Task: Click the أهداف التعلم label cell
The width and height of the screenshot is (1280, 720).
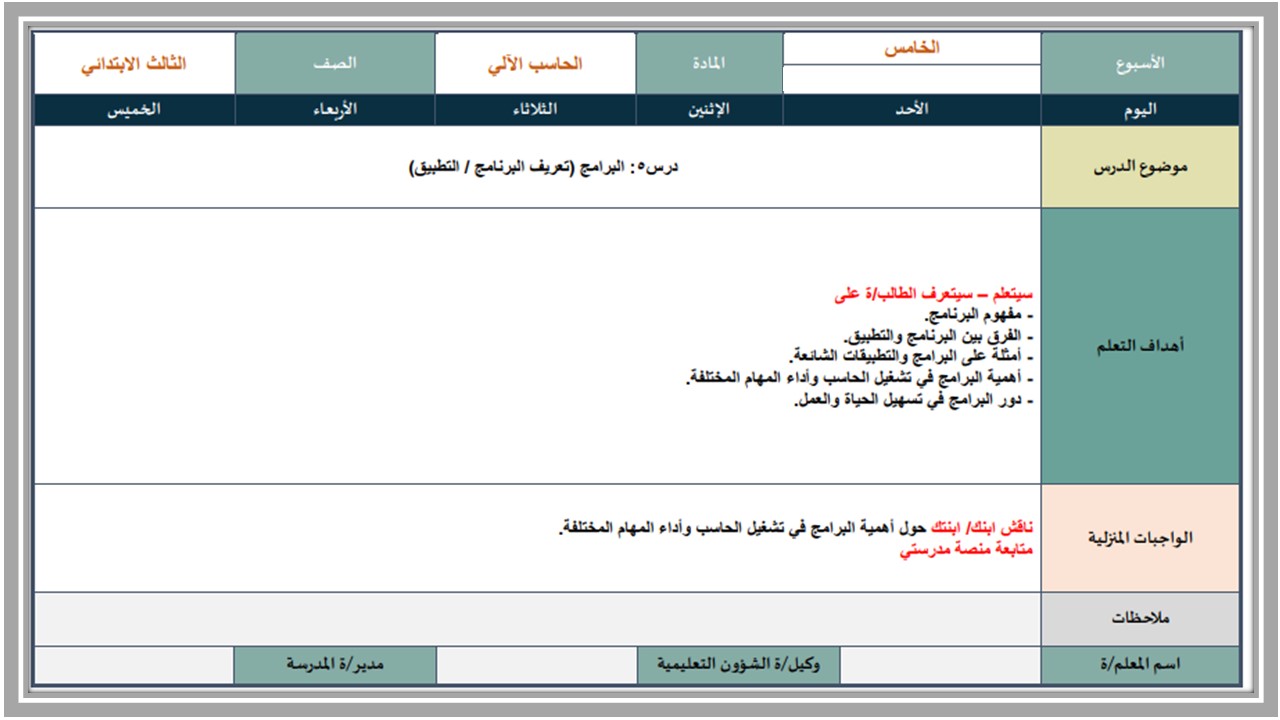Action: (1141, 346)
